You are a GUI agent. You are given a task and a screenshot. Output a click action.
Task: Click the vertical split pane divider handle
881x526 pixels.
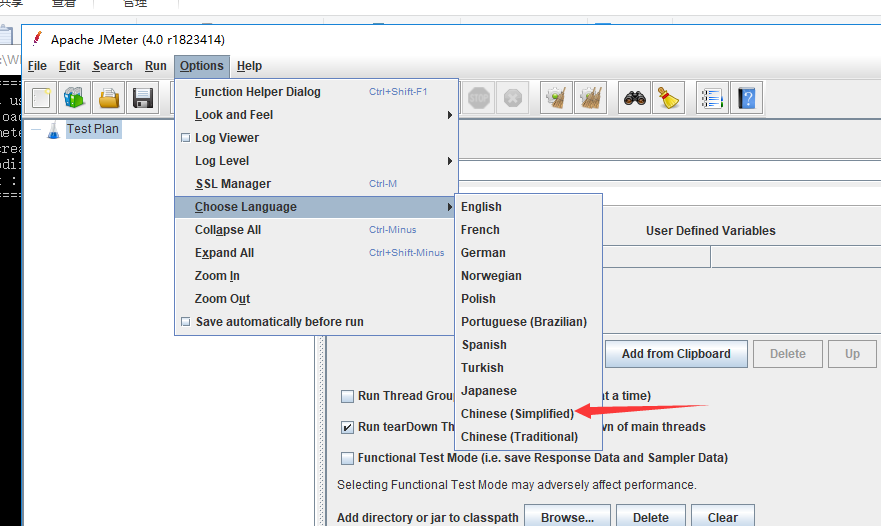(x=322, y=431)
